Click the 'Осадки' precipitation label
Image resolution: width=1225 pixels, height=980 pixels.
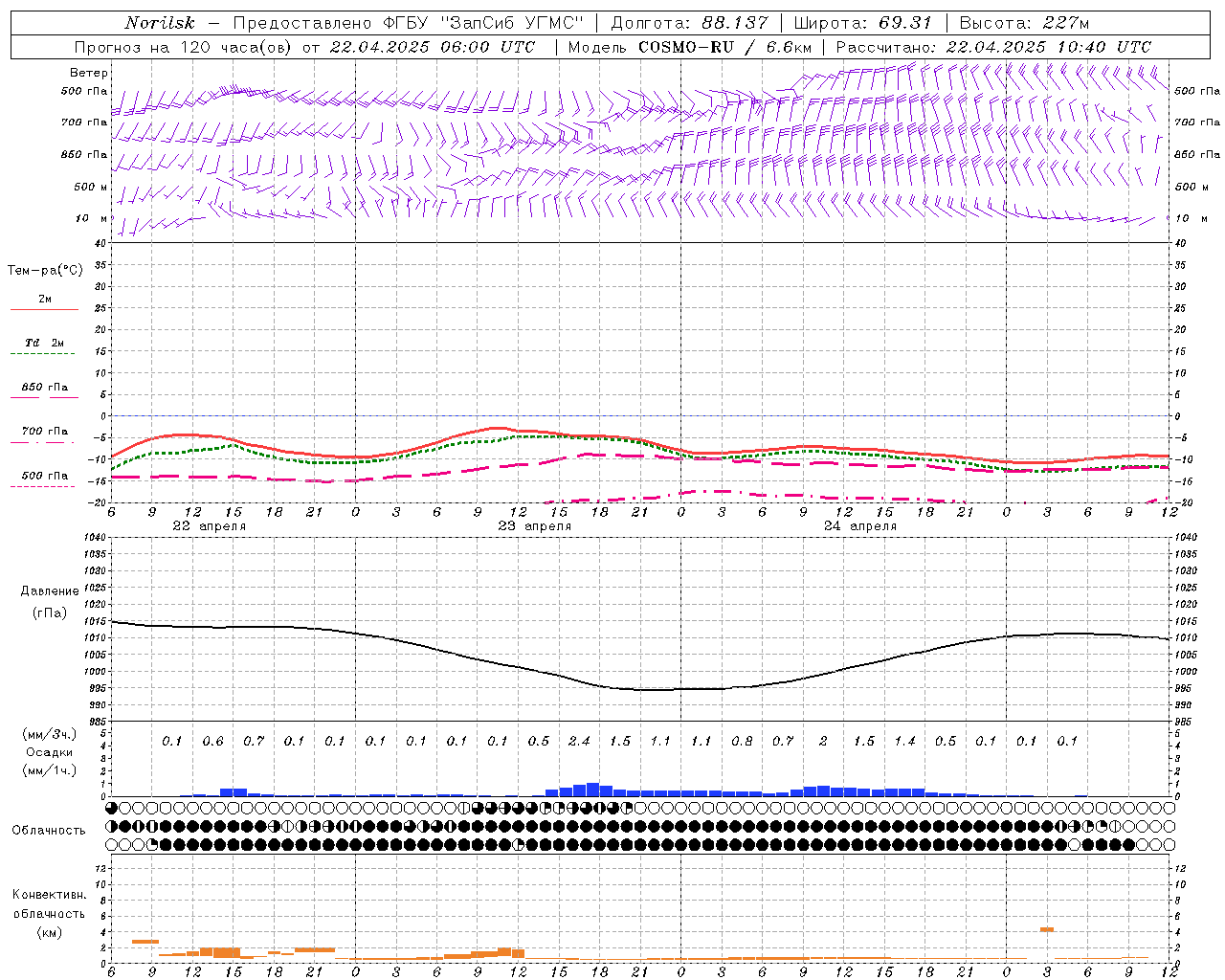click(x=50, y=752)
